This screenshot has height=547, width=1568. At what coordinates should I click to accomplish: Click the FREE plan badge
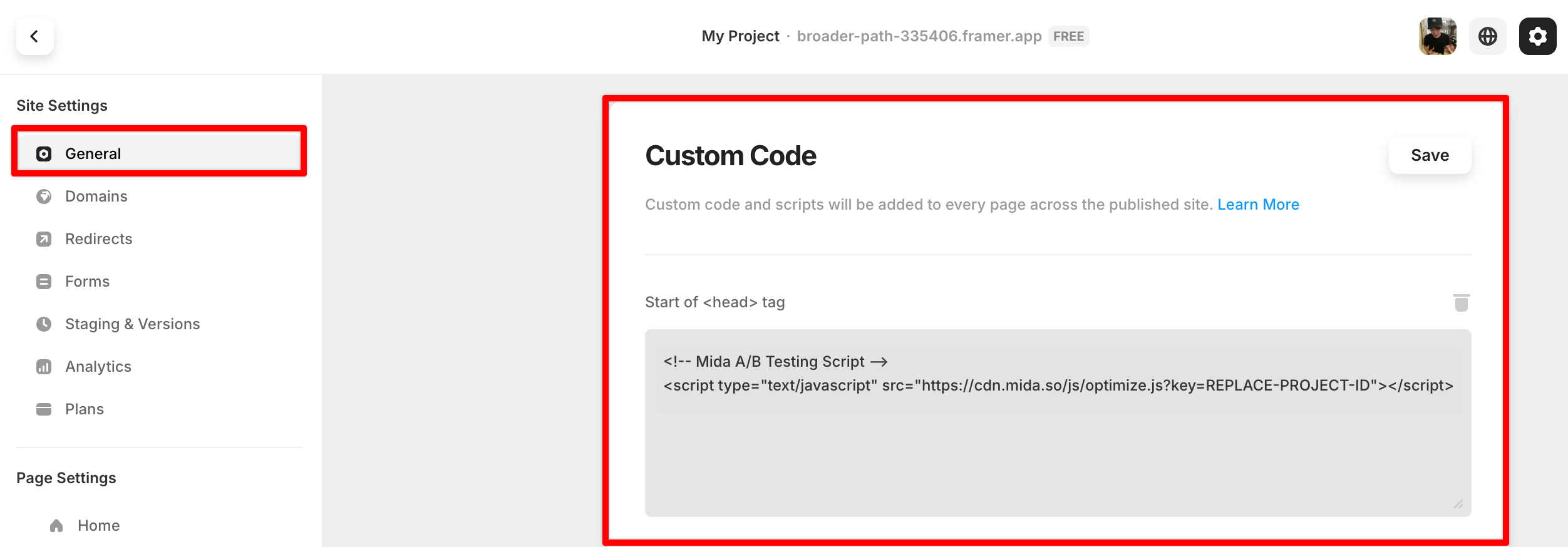[1068, 36]
